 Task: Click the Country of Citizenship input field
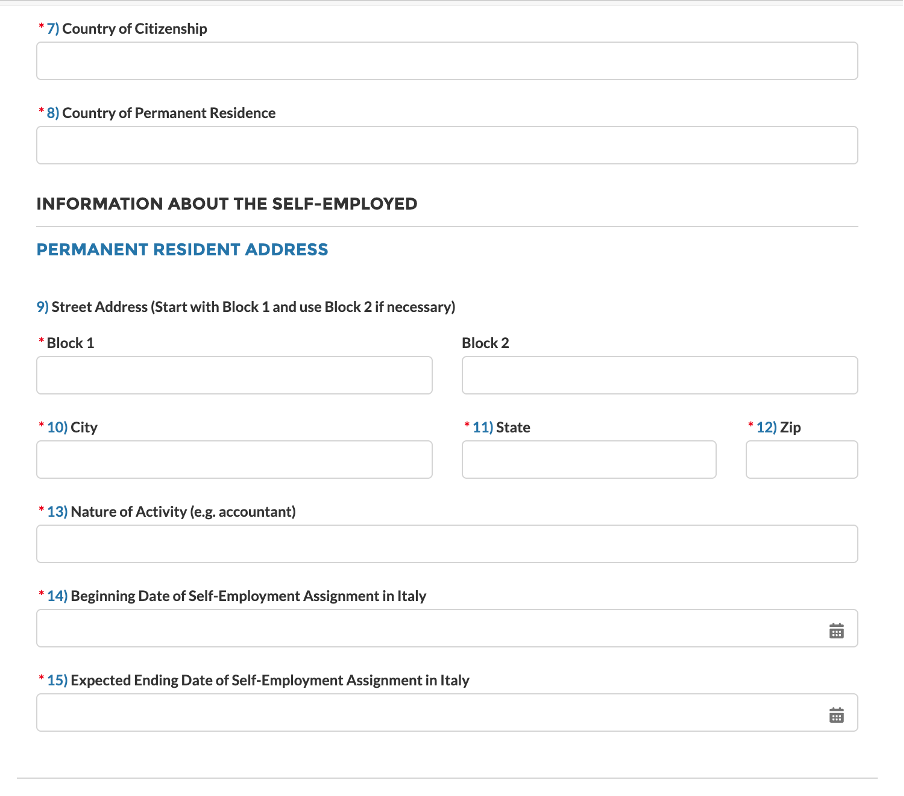click(x=447, y=60)
